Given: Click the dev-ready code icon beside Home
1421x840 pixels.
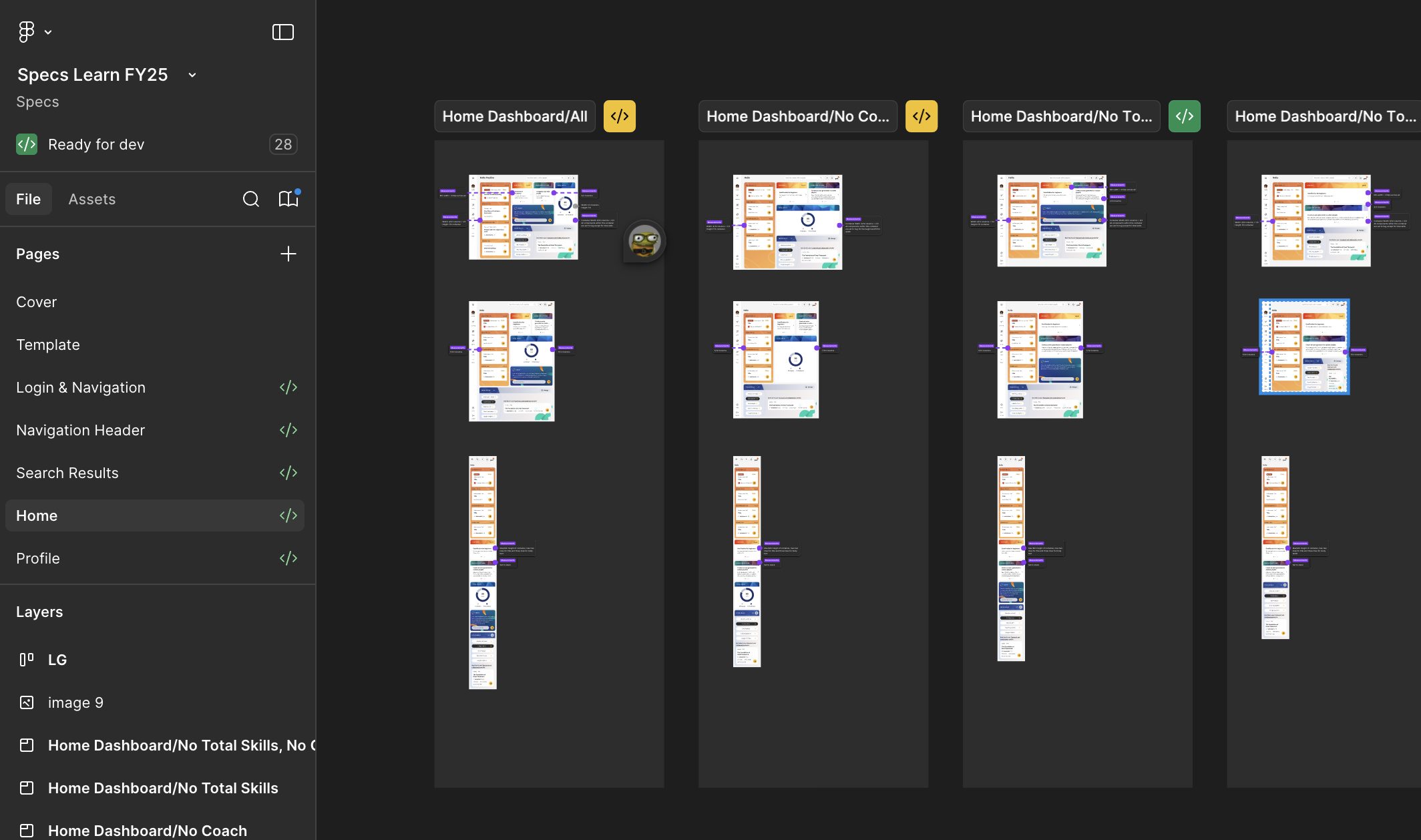Looking at the screenshot, I should 288,515.
